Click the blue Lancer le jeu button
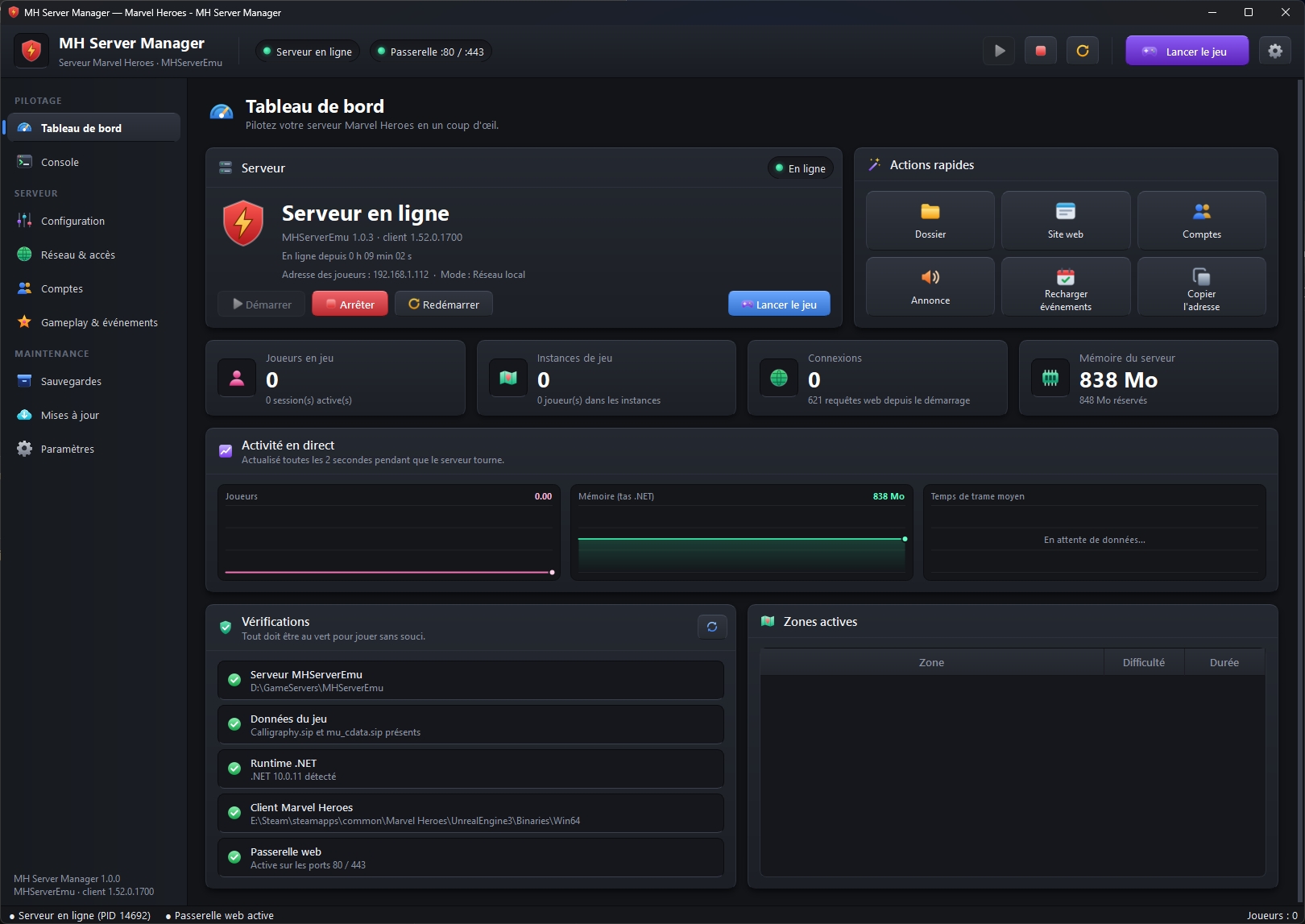1305x924 pixels. tap(779, 304)
